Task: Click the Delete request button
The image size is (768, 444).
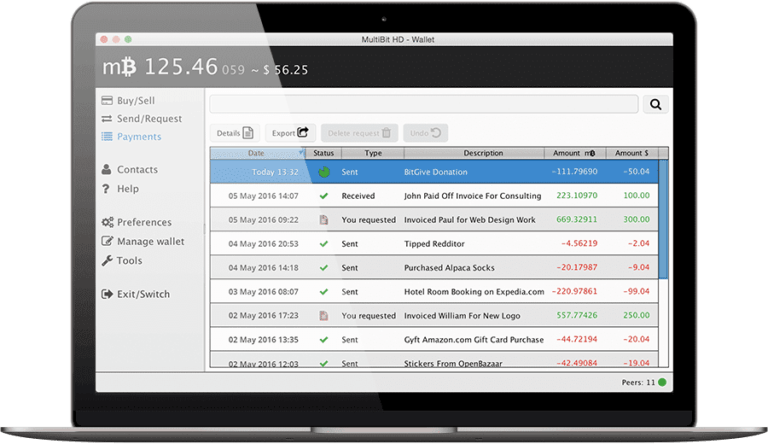Action: point(360,133)
